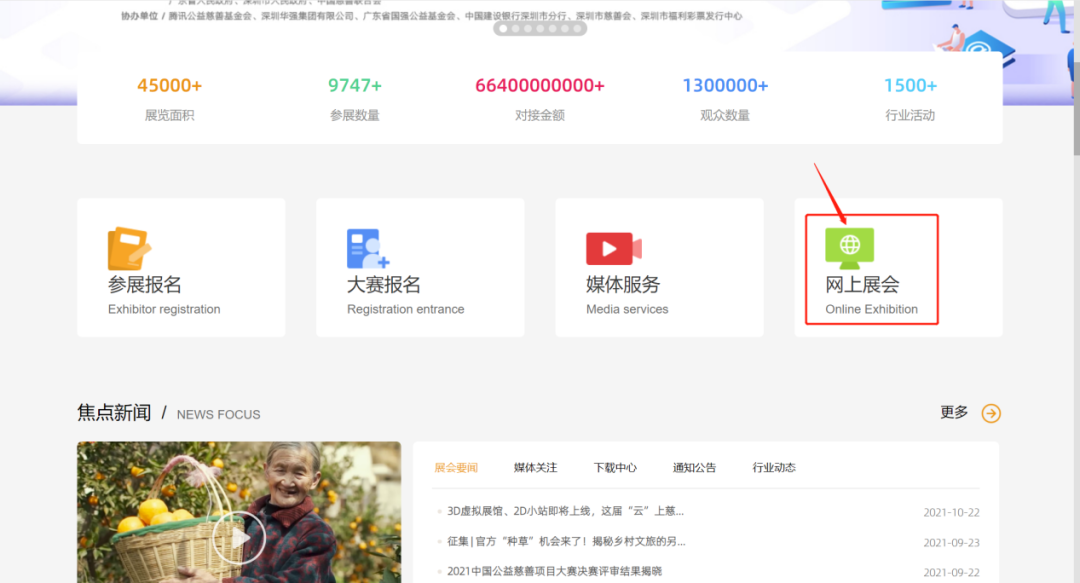
Task: Open the 参展报名 heading
Action: (x=145, y=285)
